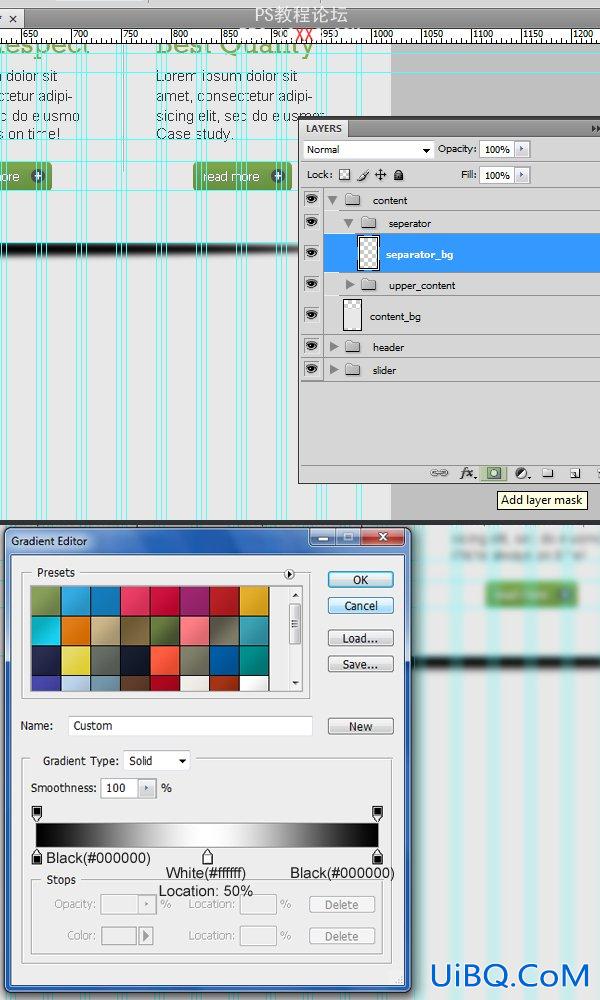600x1000 pixels.
Task: Open the Opacity slider arrow
Action: [522, 149]
